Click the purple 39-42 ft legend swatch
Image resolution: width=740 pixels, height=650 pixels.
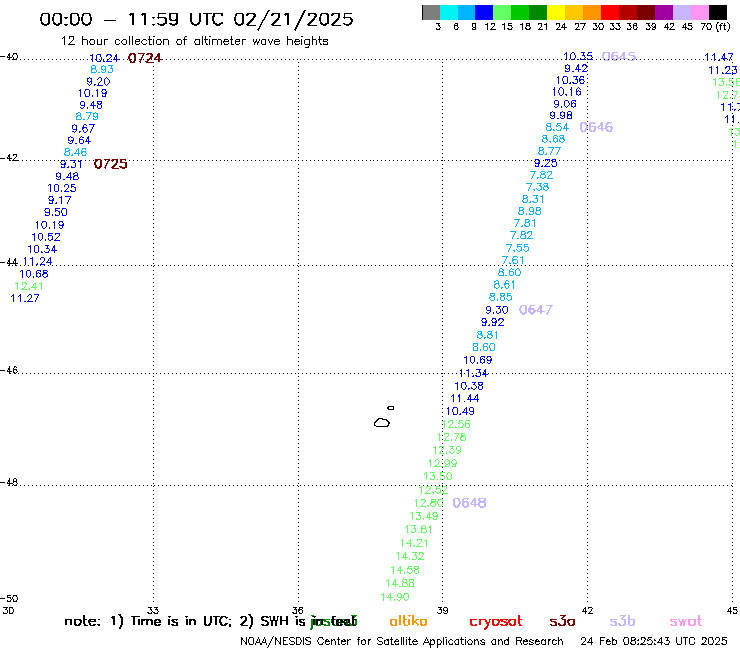point(664,12)
